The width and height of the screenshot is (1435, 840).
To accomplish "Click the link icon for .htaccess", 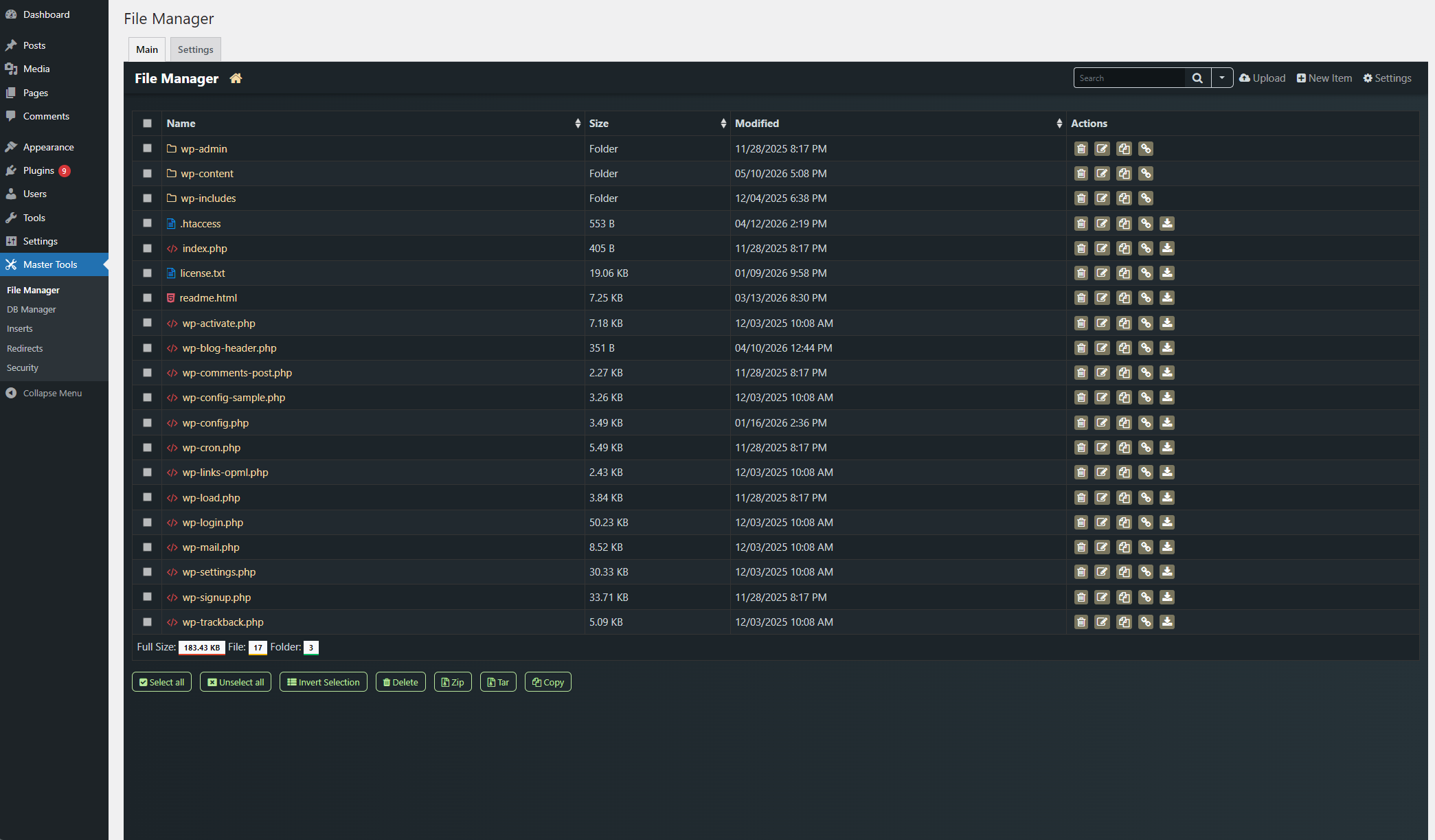I will pyautogui.click(x=1146, y=224).
